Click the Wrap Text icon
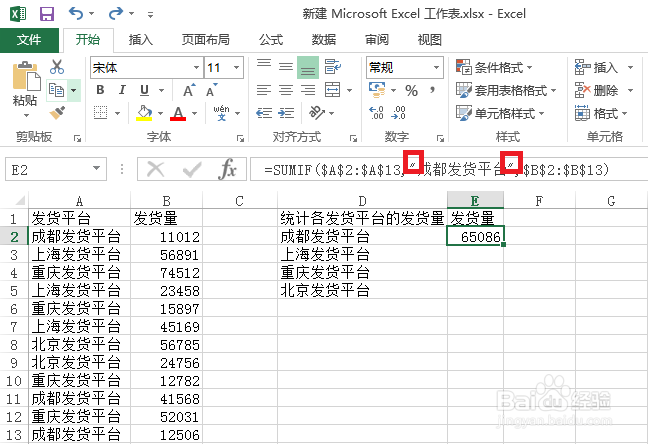This screenshot has height=444, width=648. tap(332, 66)
